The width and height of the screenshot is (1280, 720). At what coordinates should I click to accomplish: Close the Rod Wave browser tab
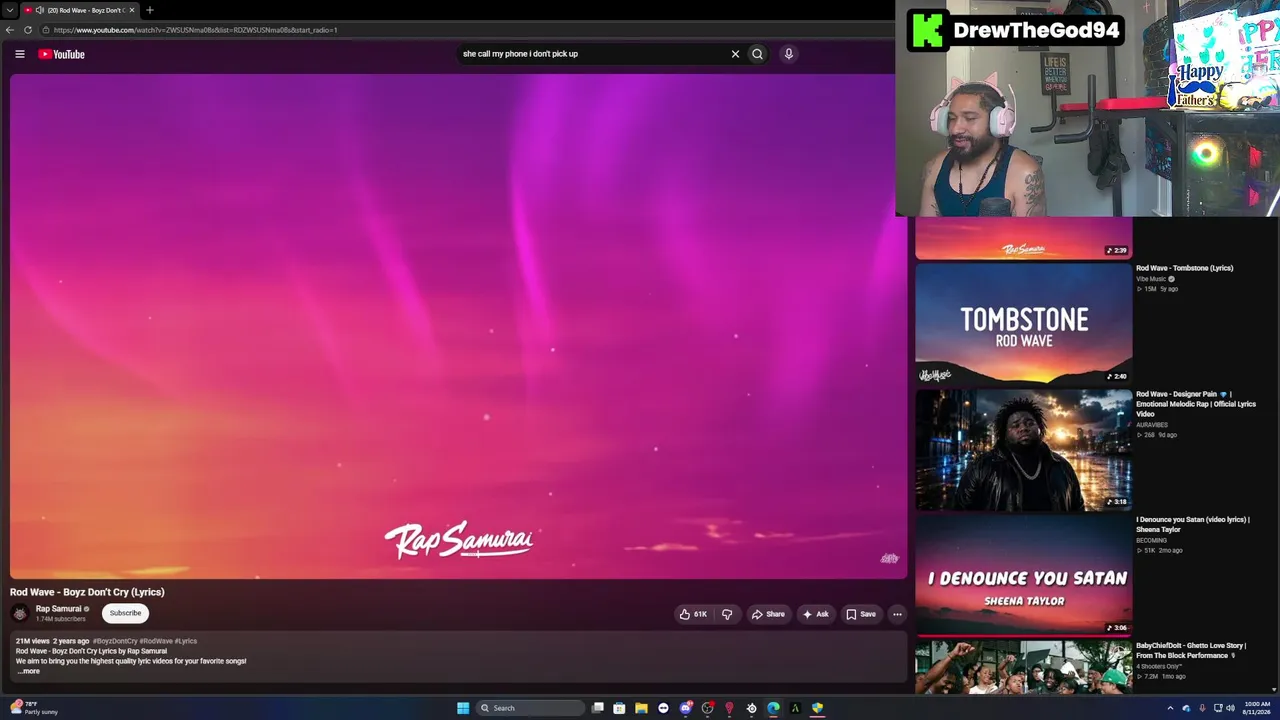[132, 10]
